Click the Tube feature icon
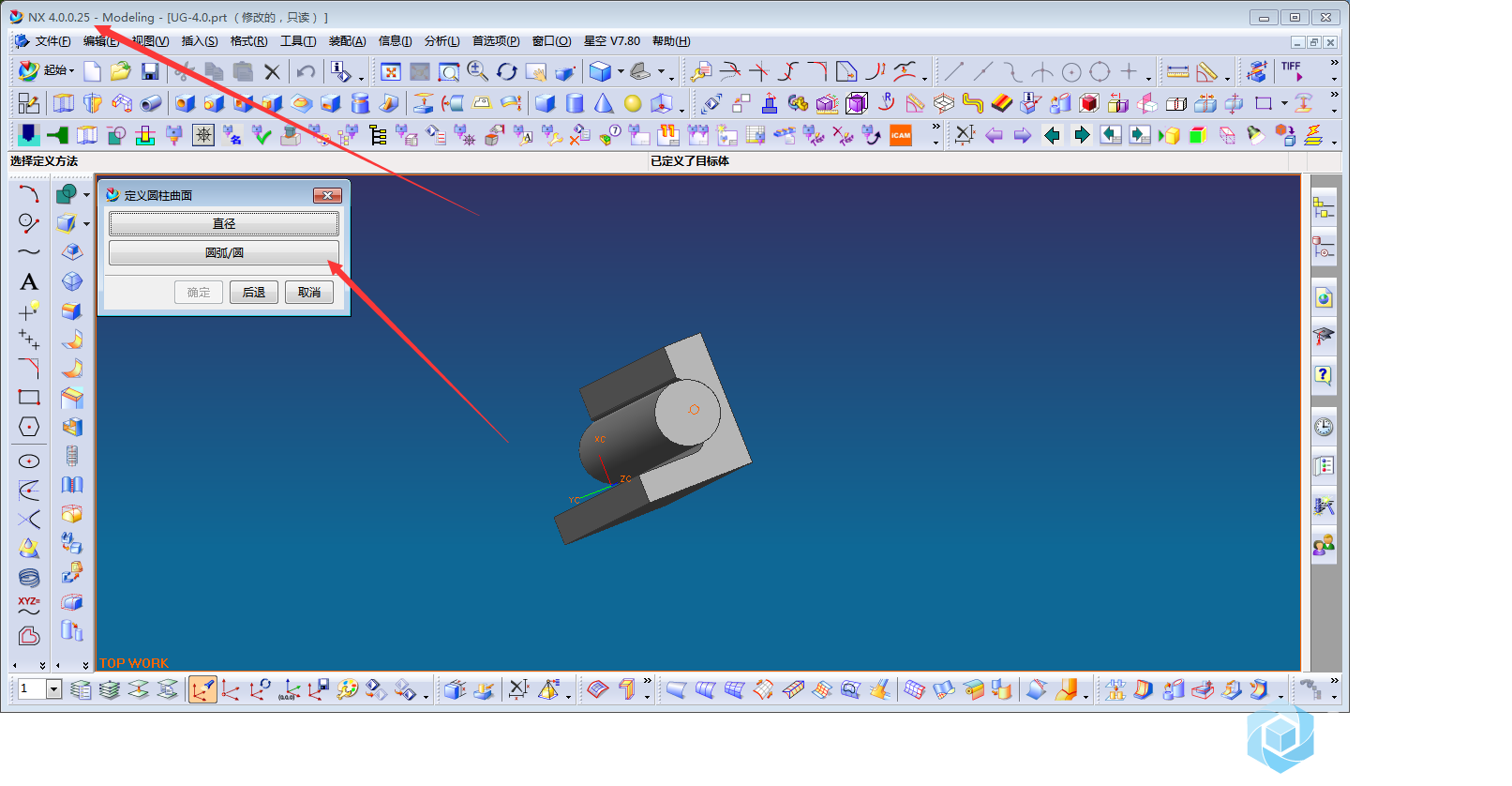 [x=150, y=103]
